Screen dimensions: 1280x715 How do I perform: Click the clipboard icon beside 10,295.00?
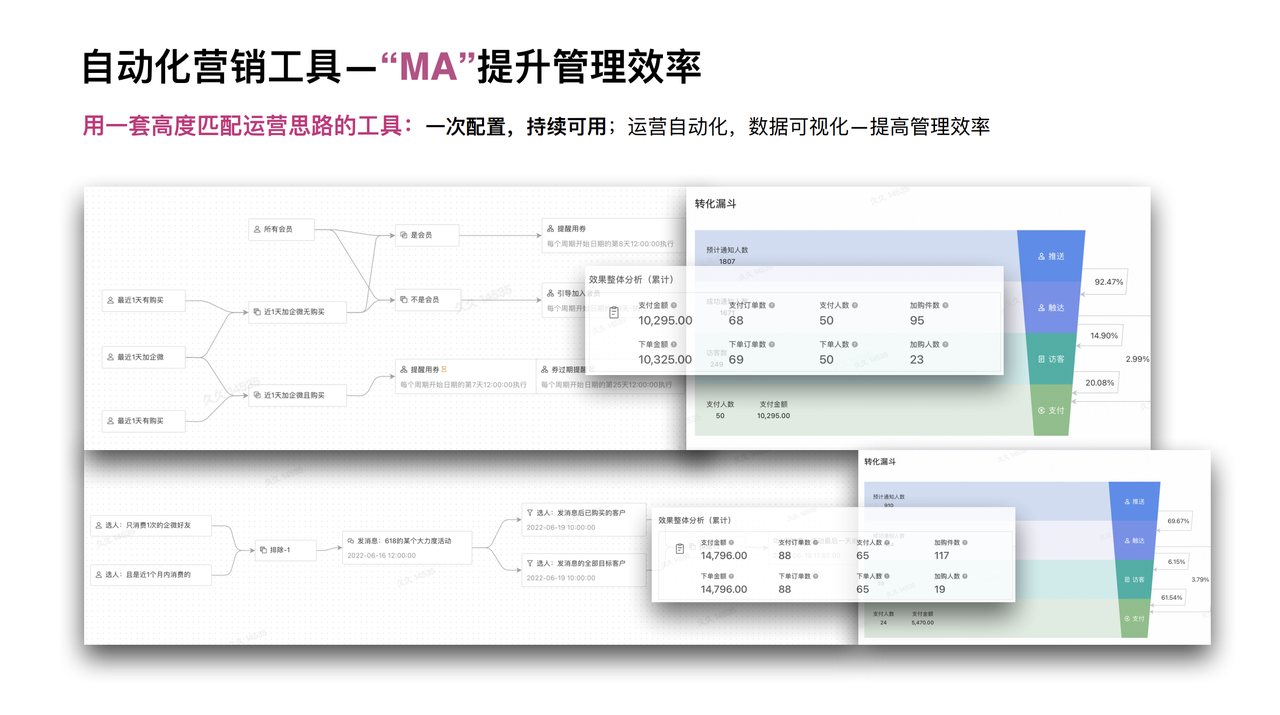(614, 312)
